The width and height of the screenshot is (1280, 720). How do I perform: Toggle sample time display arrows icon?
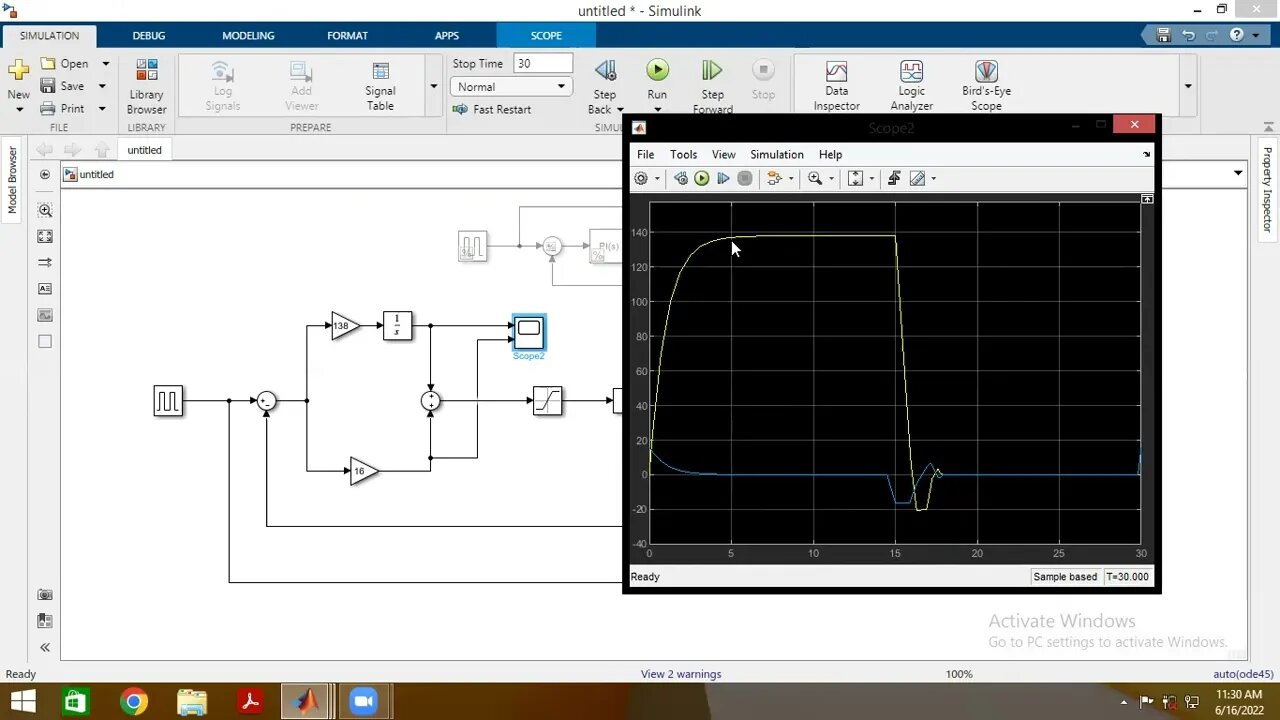coord(45,262)
